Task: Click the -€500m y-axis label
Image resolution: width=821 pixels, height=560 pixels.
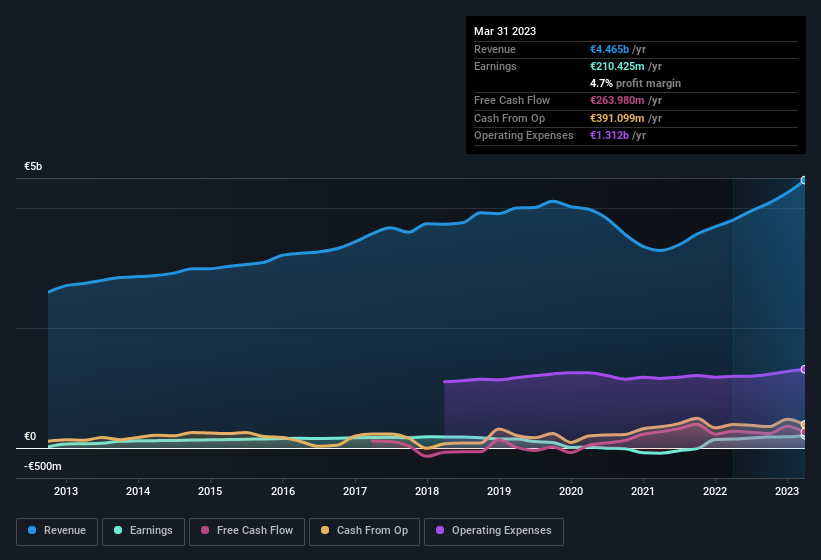Action: coord(43,466)
